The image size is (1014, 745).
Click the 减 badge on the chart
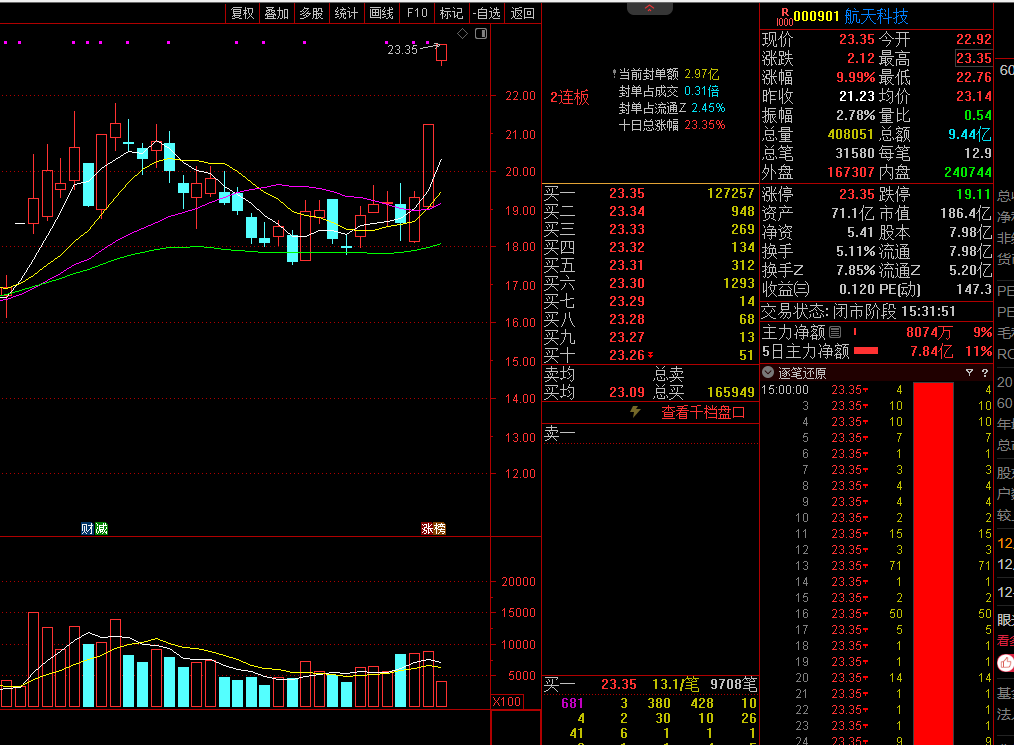click(x=102, y=528)
